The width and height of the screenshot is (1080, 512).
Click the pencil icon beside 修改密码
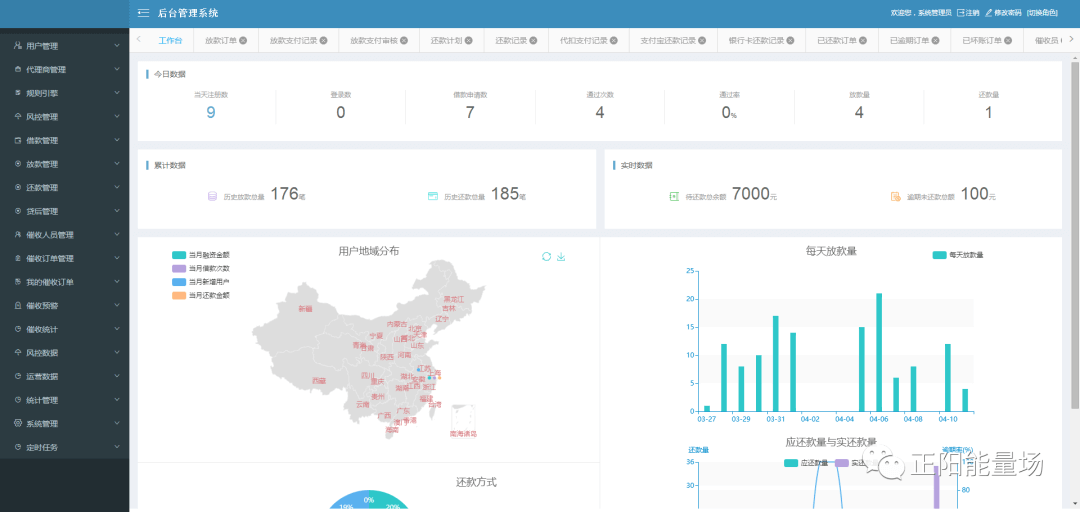tap(988, 13)
